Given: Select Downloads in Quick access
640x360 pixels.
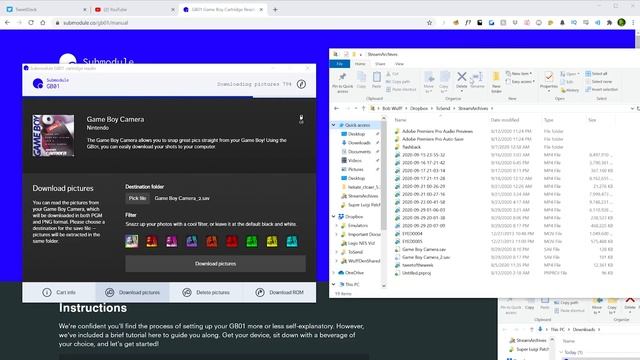Looking at the screenshot, I should [358, 143].
